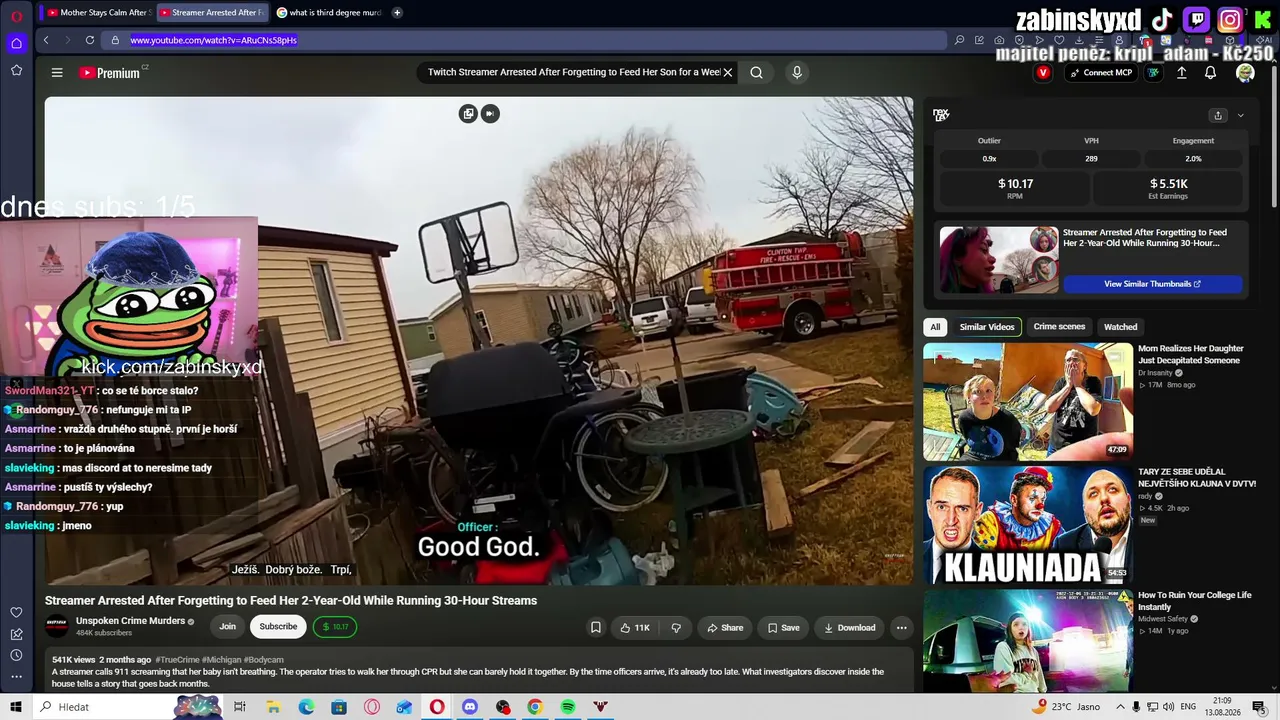
Task: Focus the YouTube search field
Action: click(x=573, y=72)
